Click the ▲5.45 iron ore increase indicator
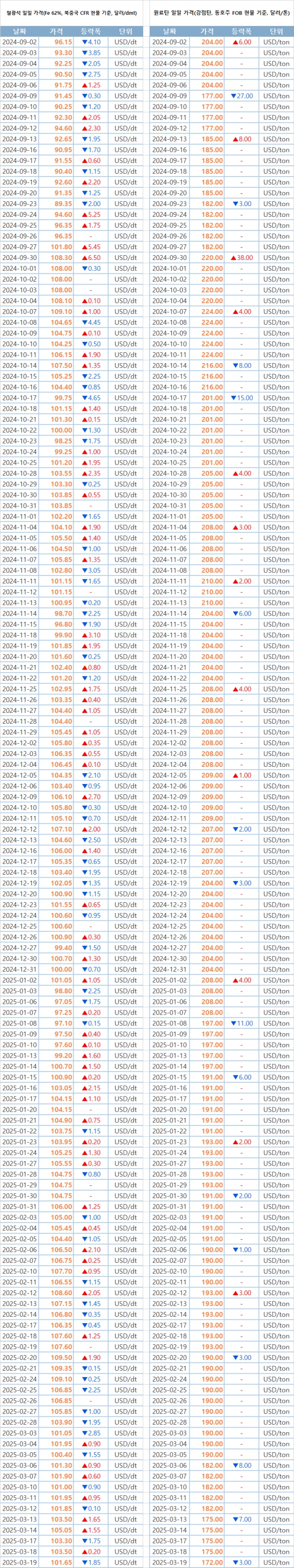 click(x=91, y=246)
